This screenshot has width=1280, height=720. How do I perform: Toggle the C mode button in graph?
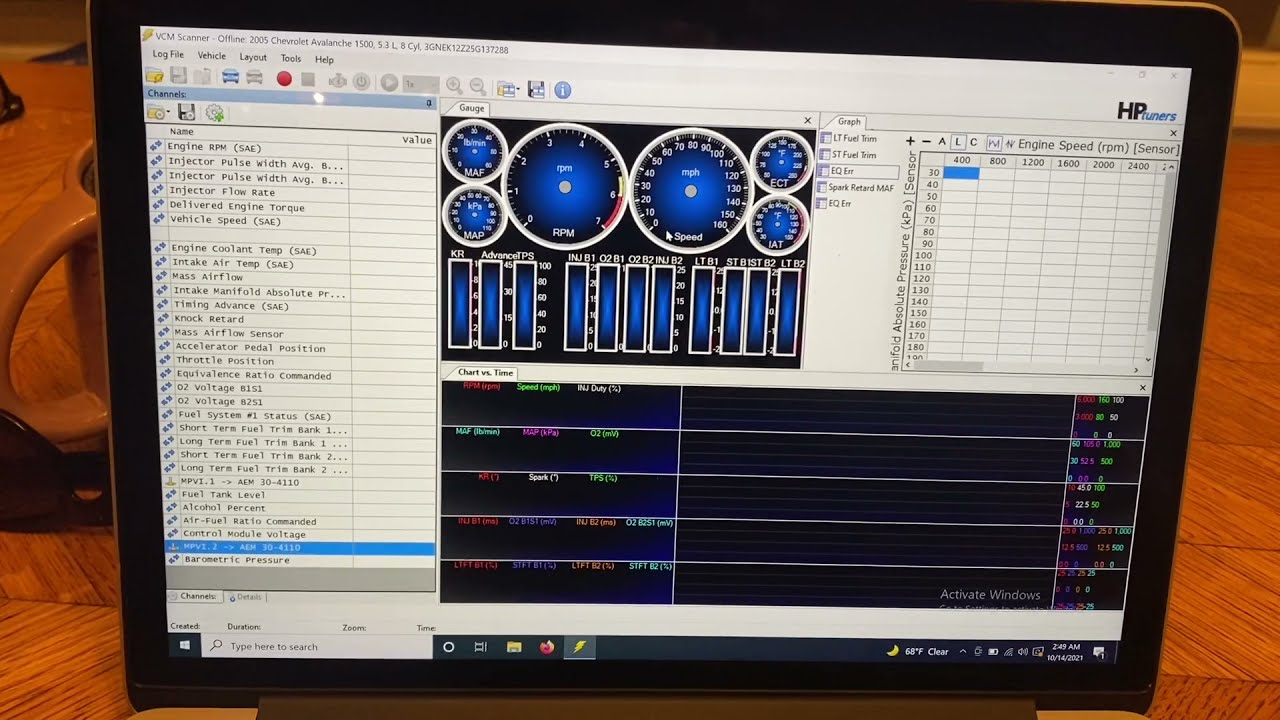(x=974, y=143)
